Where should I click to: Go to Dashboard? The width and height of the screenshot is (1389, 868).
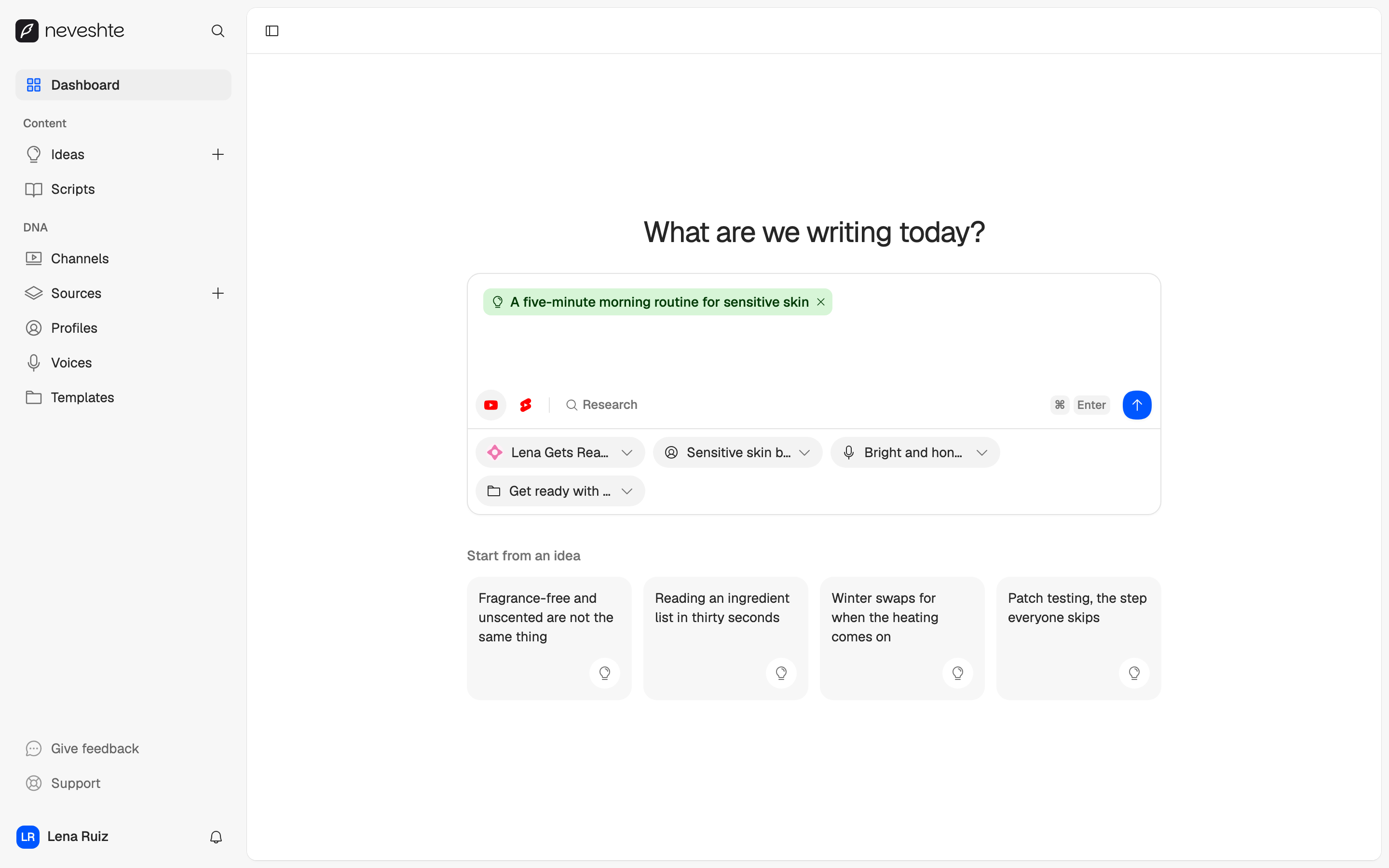[123, 85]
